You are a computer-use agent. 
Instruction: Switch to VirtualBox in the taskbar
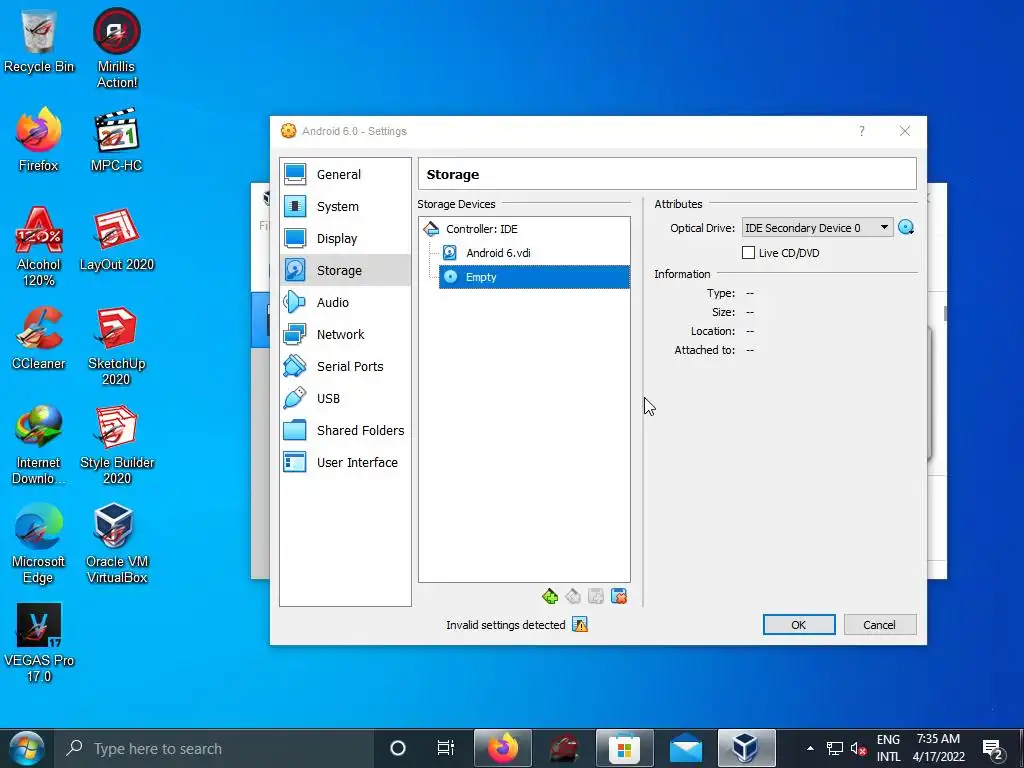point(746,748)
